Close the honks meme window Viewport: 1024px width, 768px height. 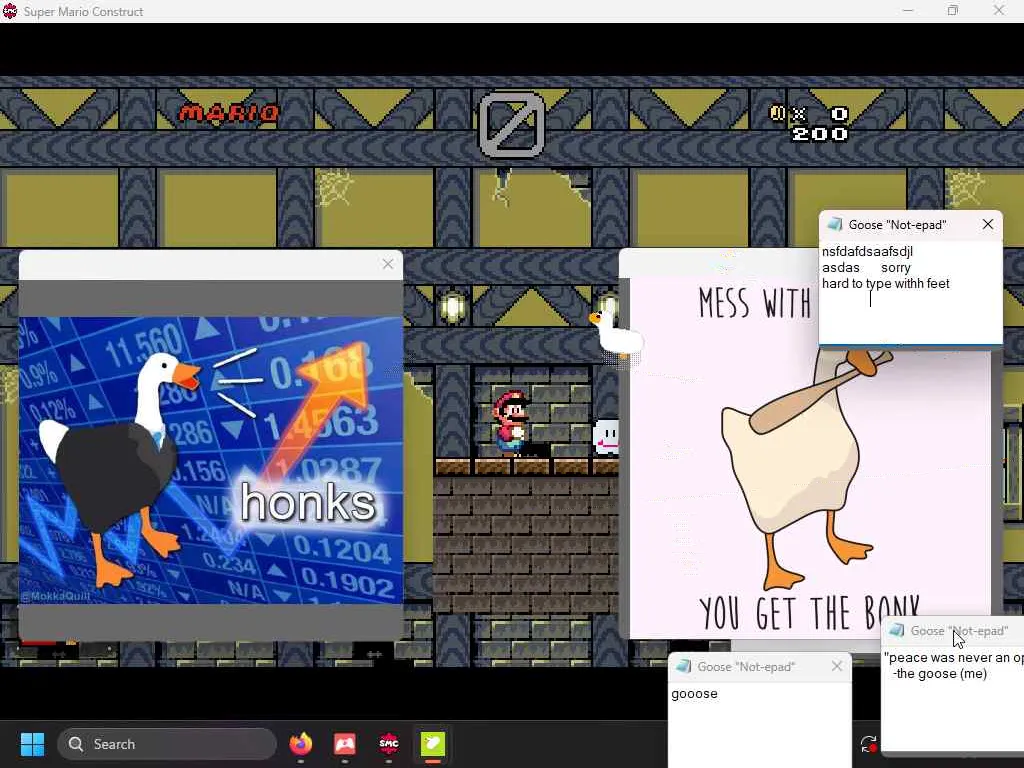tap(388, 264)
